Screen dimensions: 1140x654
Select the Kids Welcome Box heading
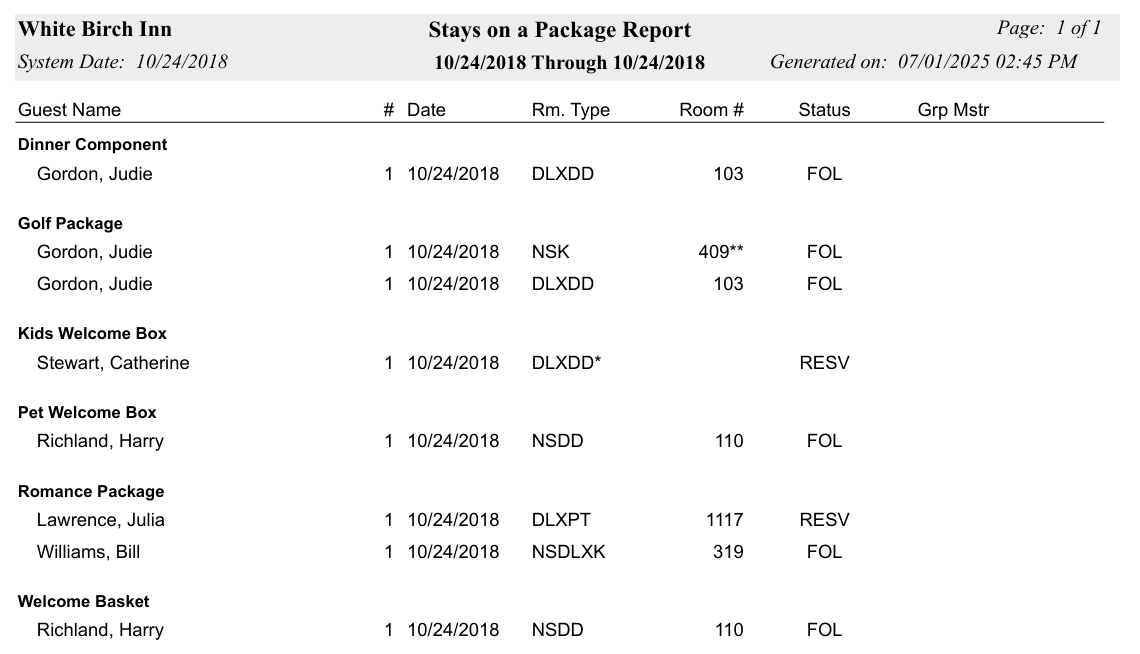tap(92, 334)
